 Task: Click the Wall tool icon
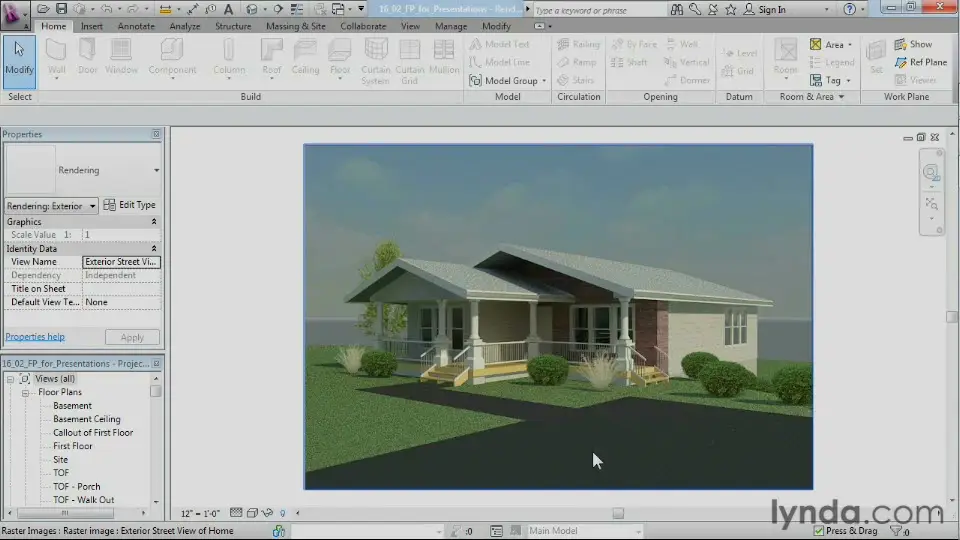56,50
